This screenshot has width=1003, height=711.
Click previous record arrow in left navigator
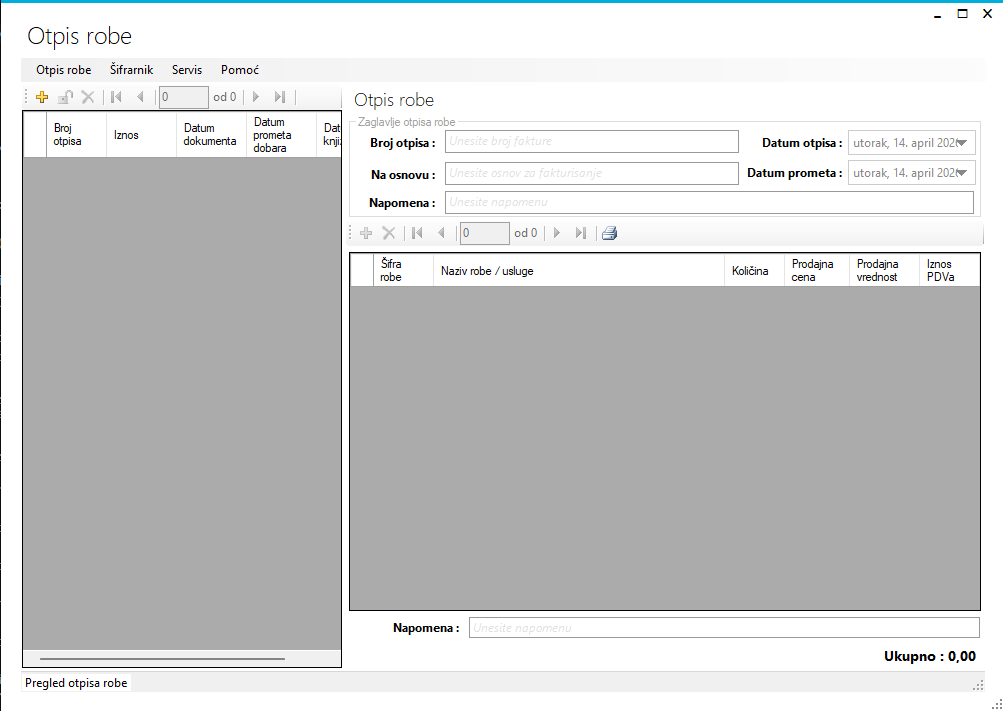coord(140,97)
